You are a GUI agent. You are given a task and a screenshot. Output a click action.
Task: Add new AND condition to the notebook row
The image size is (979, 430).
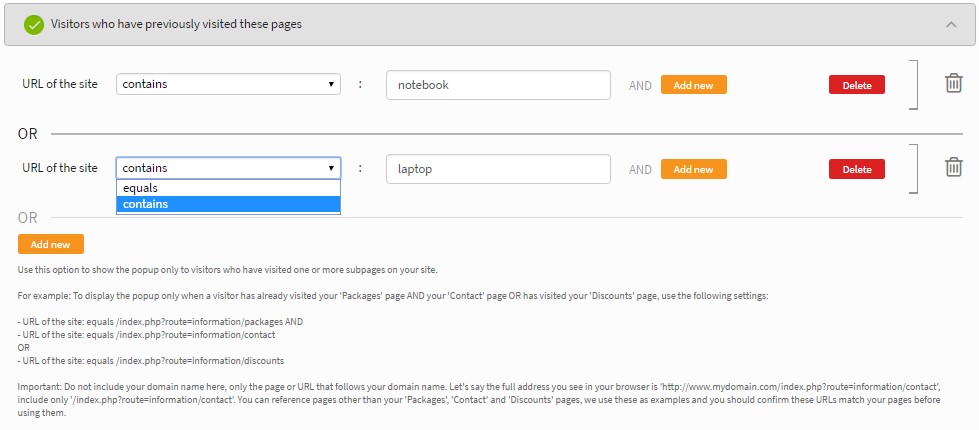tap(694, 85)
